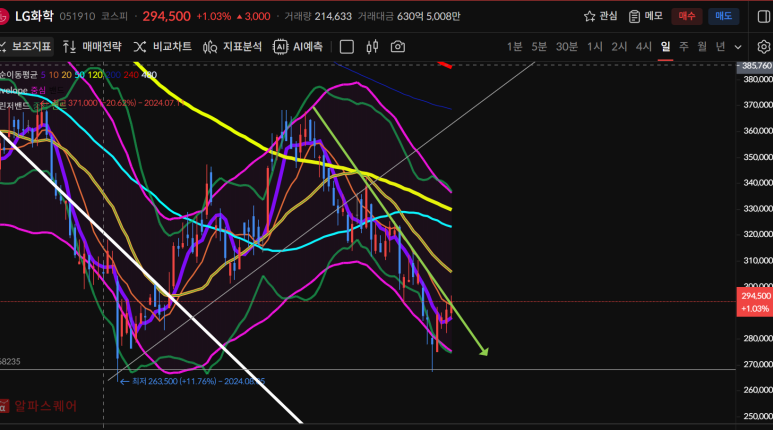
Task: Click the 051910 stock code
Action: (x=77, y=16)
